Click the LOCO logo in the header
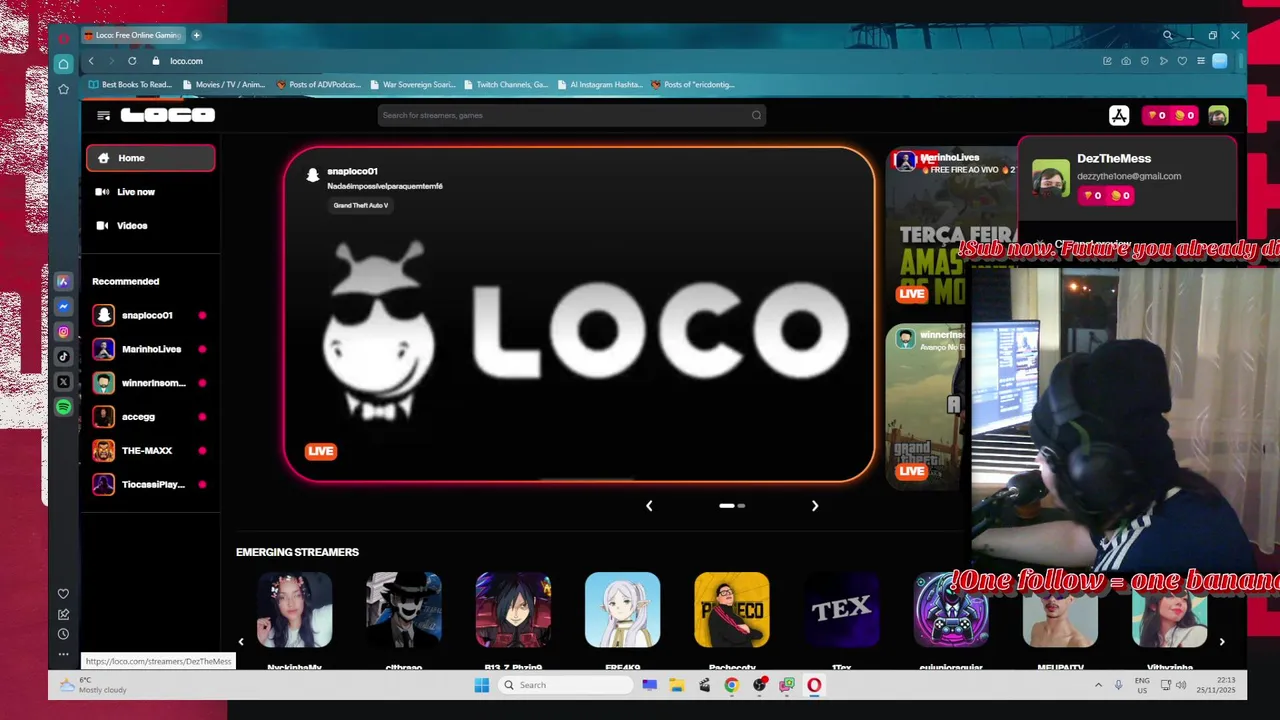Image resolution: width=1280 pixels, height=720 pixels. [168, 115]
